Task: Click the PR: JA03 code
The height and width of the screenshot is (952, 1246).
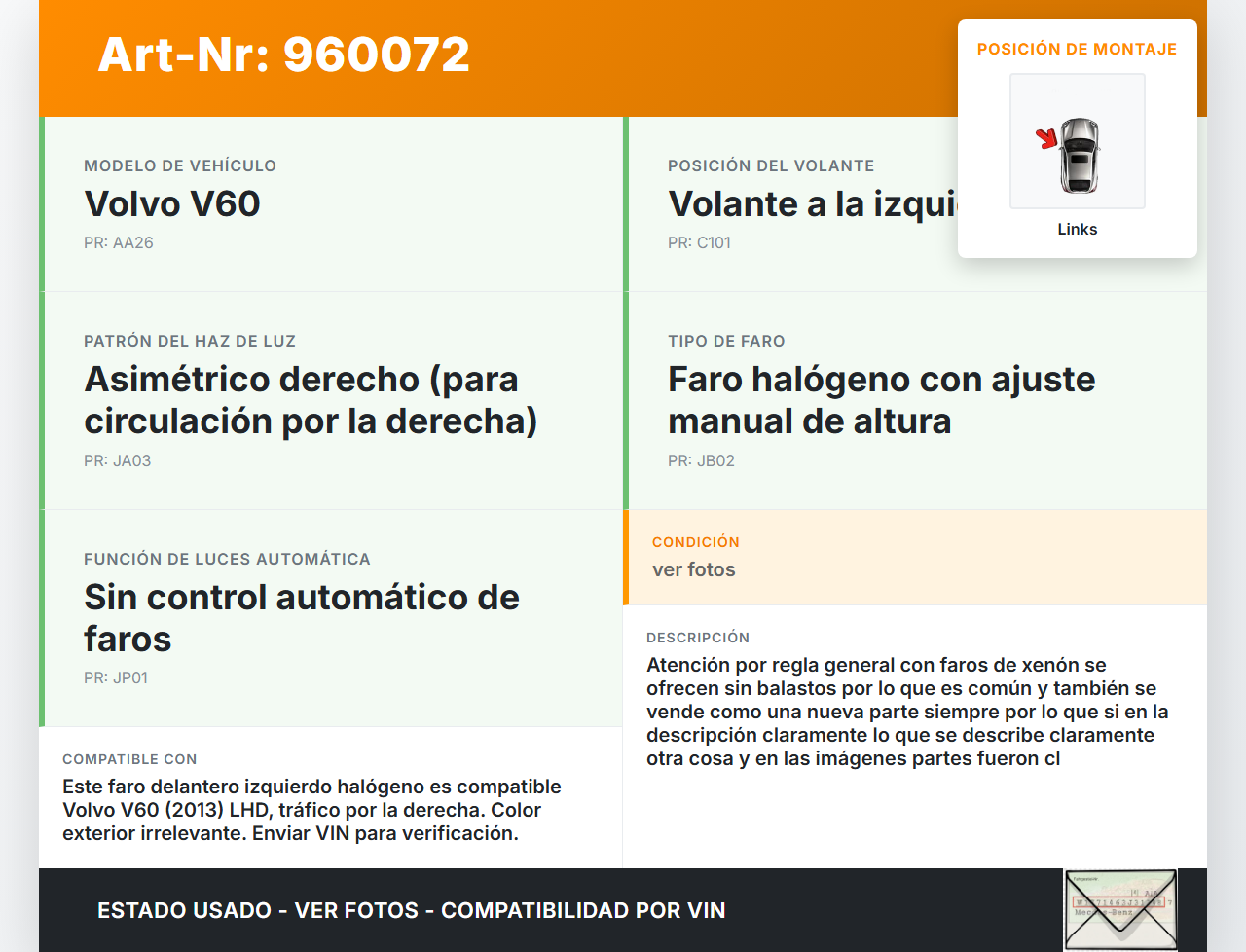Action: point(118,460)
